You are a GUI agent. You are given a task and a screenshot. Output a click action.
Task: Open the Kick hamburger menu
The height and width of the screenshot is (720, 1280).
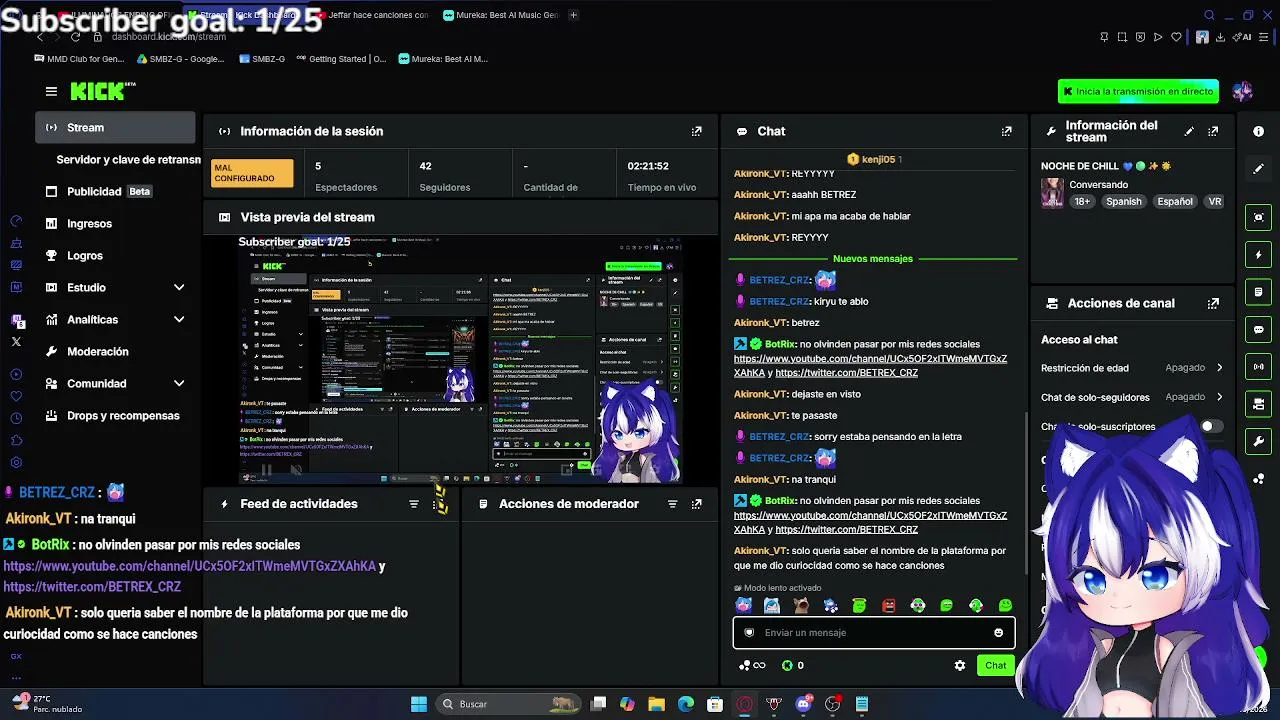pyautogui.click(x=51, y=91)
